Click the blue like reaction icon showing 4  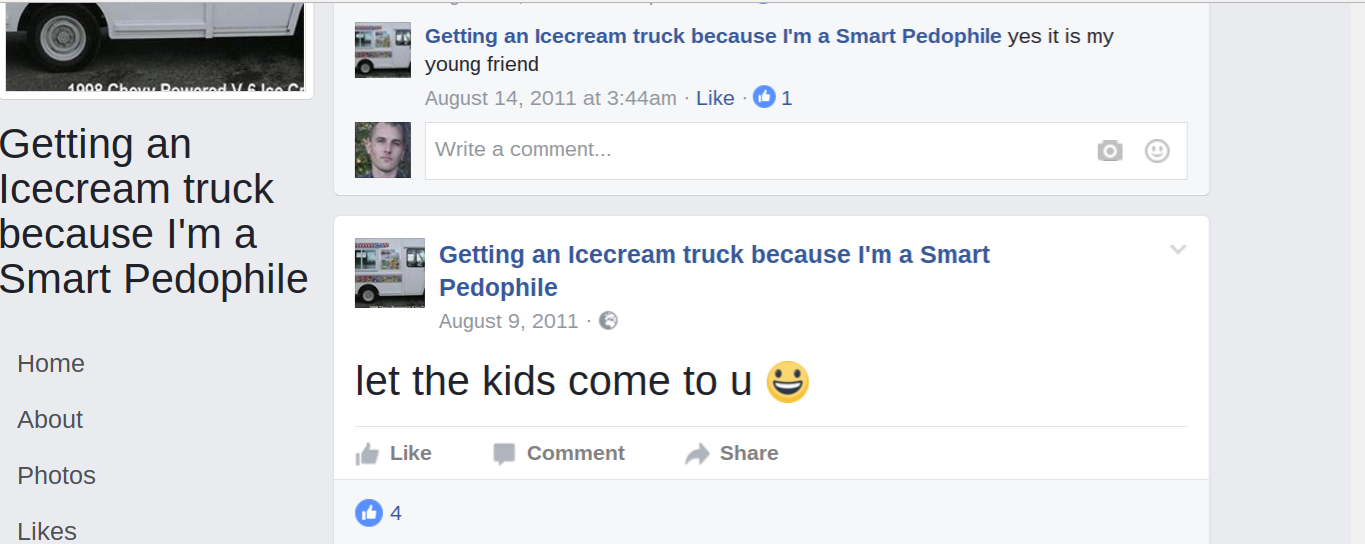[369, 513]
